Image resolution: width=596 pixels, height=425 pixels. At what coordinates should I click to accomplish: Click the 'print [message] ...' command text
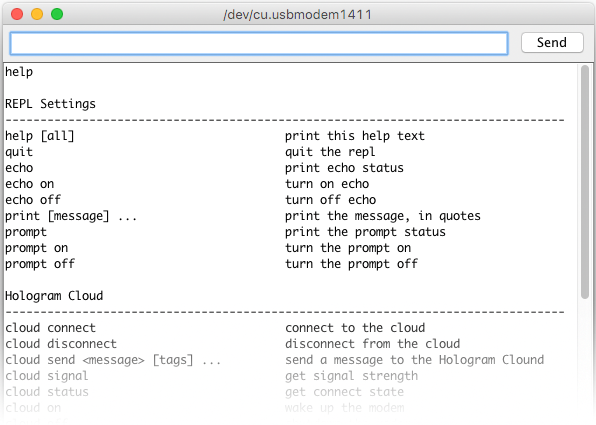(71, 216)
